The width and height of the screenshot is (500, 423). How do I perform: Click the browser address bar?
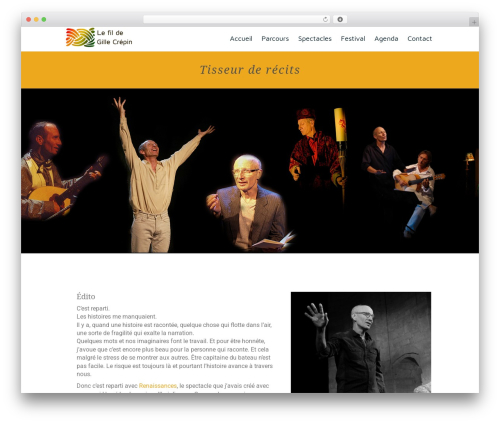pos(236,20)
